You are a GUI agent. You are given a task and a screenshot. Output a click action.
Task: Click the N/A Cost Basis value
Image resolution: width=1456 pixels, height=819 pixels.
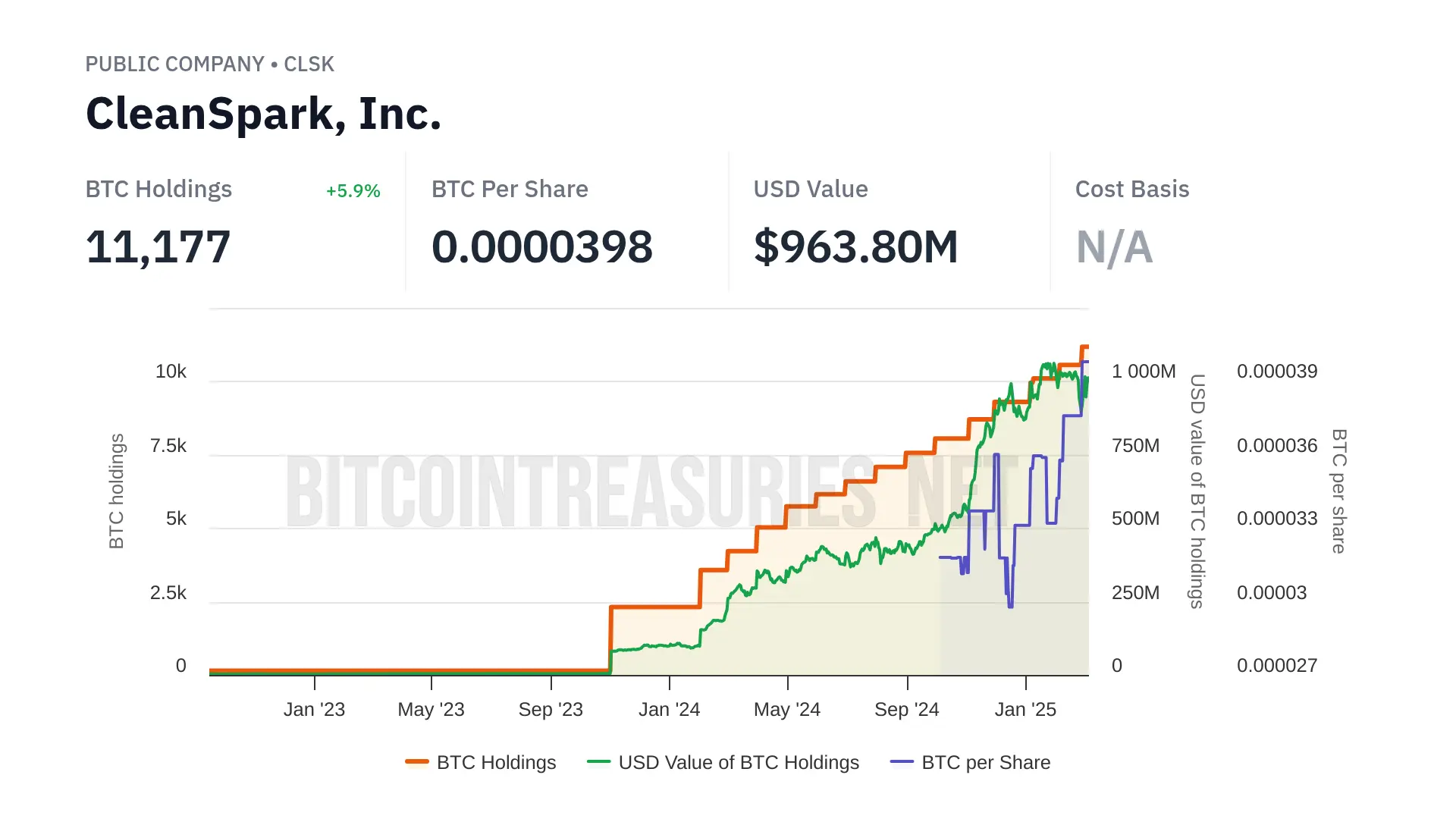(1114, 247)
